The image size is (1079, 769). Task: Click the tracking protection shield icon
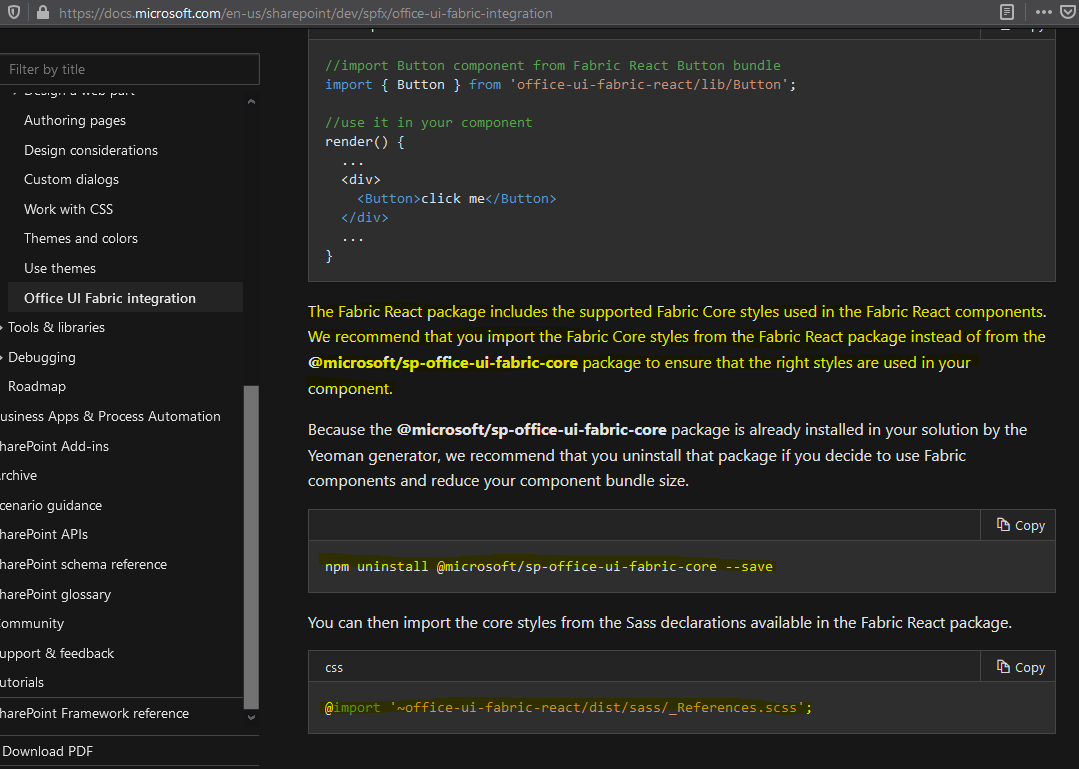click(14, 12)
